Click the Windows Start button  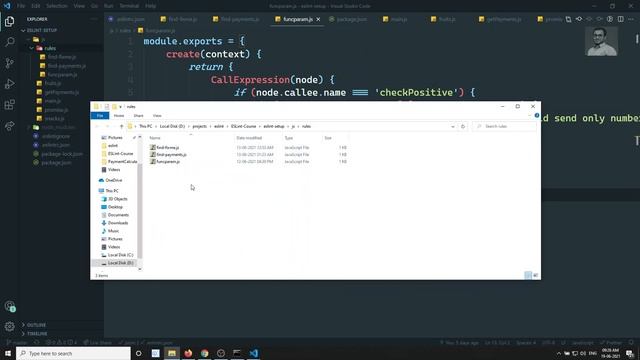tap(8, 353)
